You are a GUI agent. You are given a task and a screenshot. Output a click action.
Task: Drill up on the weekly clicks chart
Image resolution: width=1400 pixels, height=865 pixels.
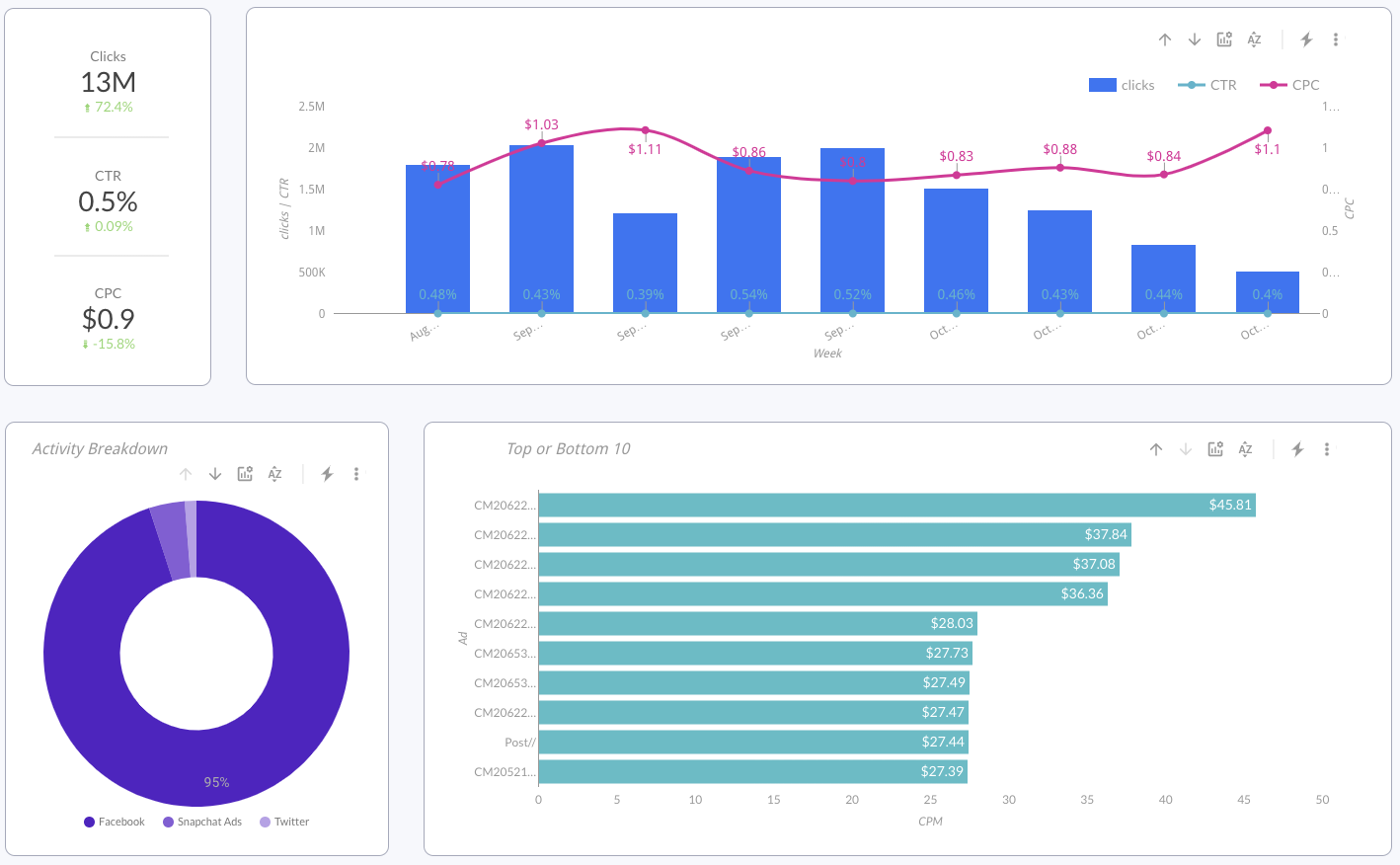tap(1165, 39)
